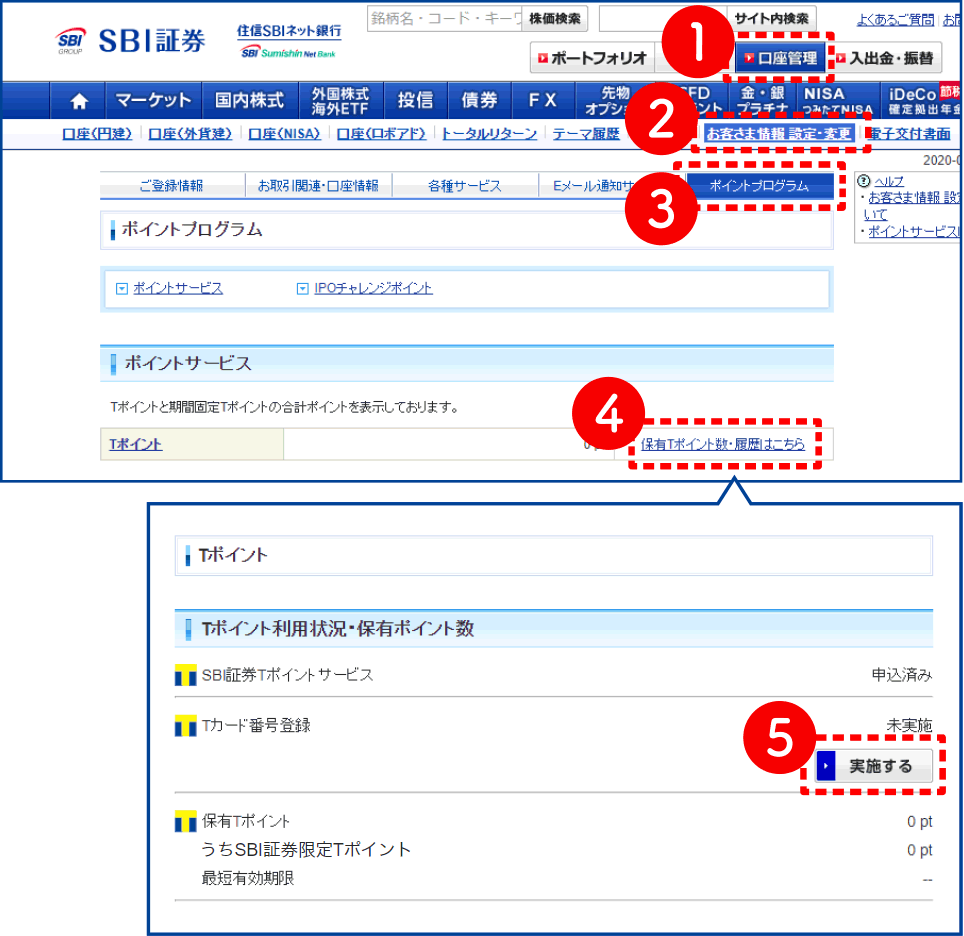
Task: Switch to the ポイントプログラム tab
Action: tap(759, 186)
